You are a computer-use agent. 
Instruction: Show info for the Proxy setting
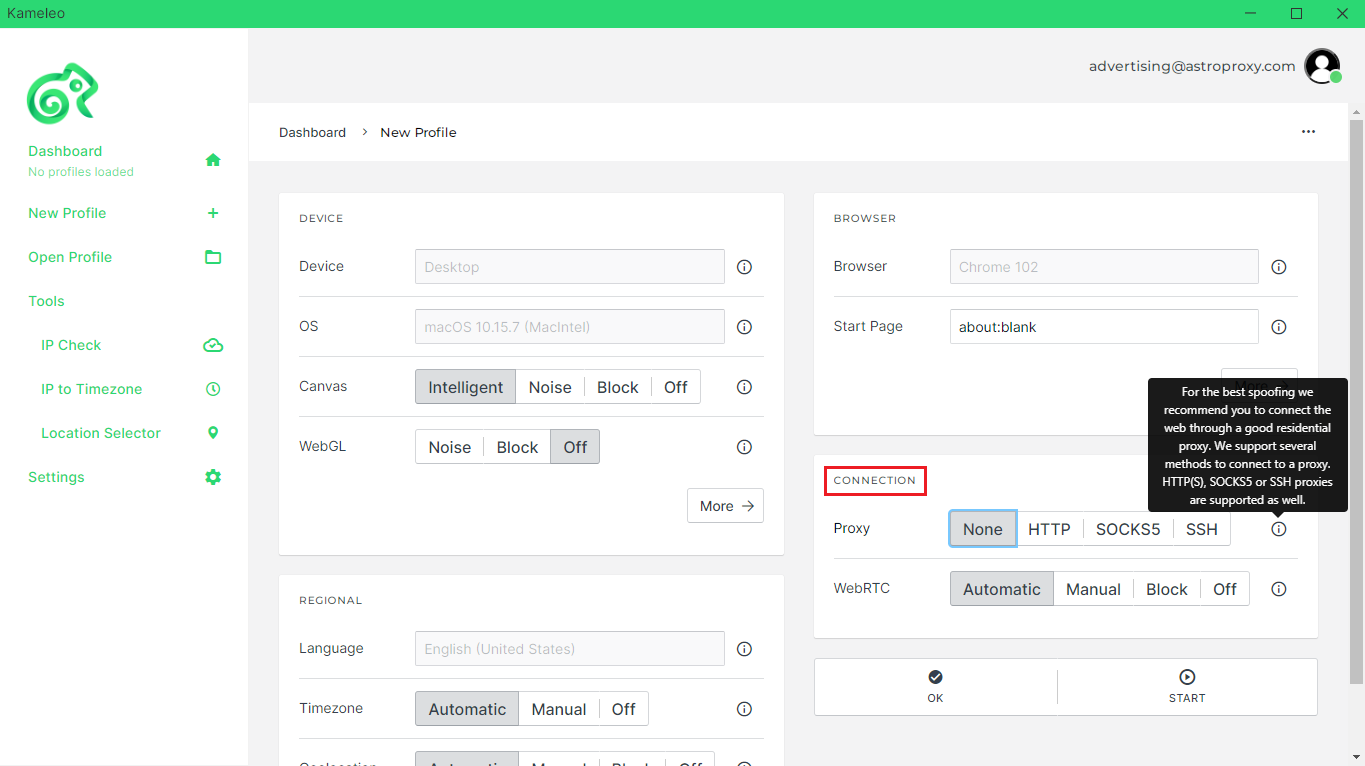(x=1278, y=529)
